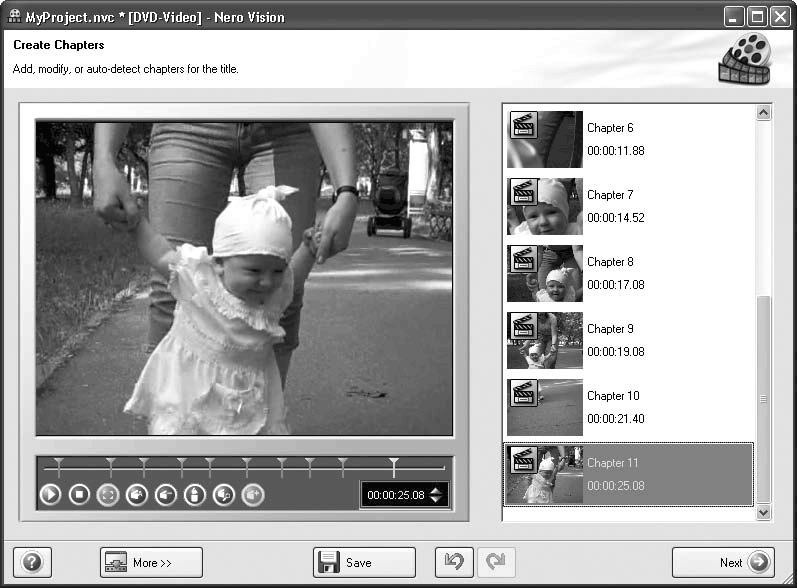Click the chapter list scroll up arrow
The height and width of the screenshot is (588, 797).
764,113
